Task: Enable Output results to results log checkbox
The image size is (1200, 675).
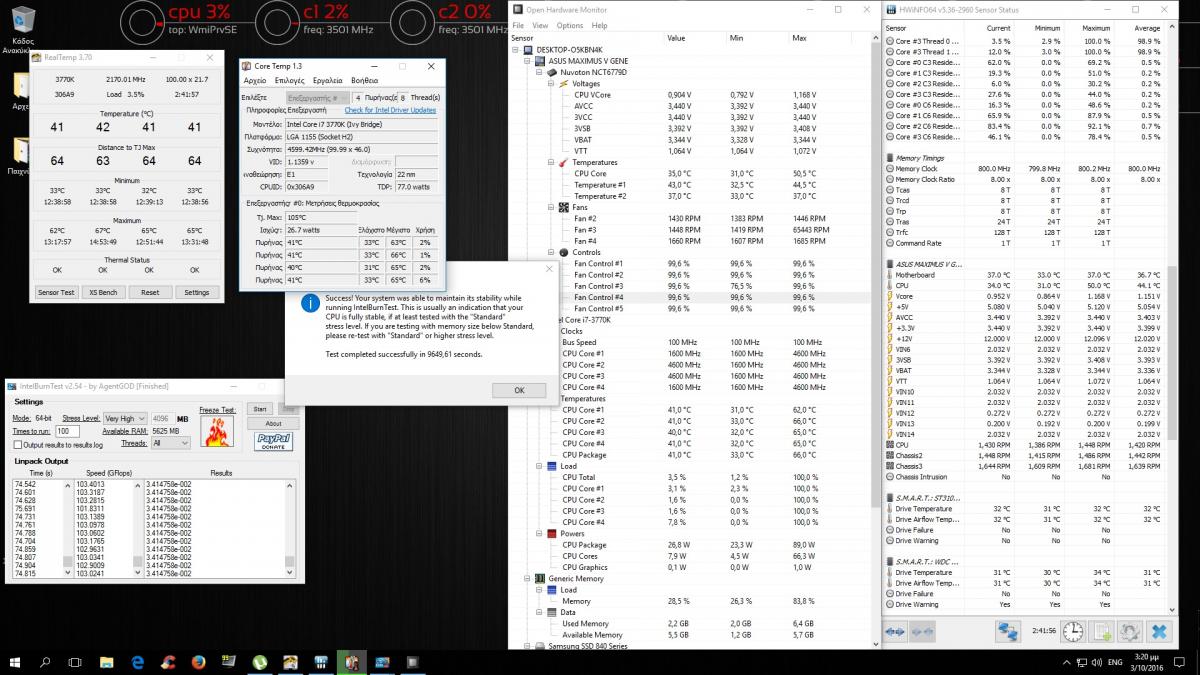Action: tap(17, 445)
